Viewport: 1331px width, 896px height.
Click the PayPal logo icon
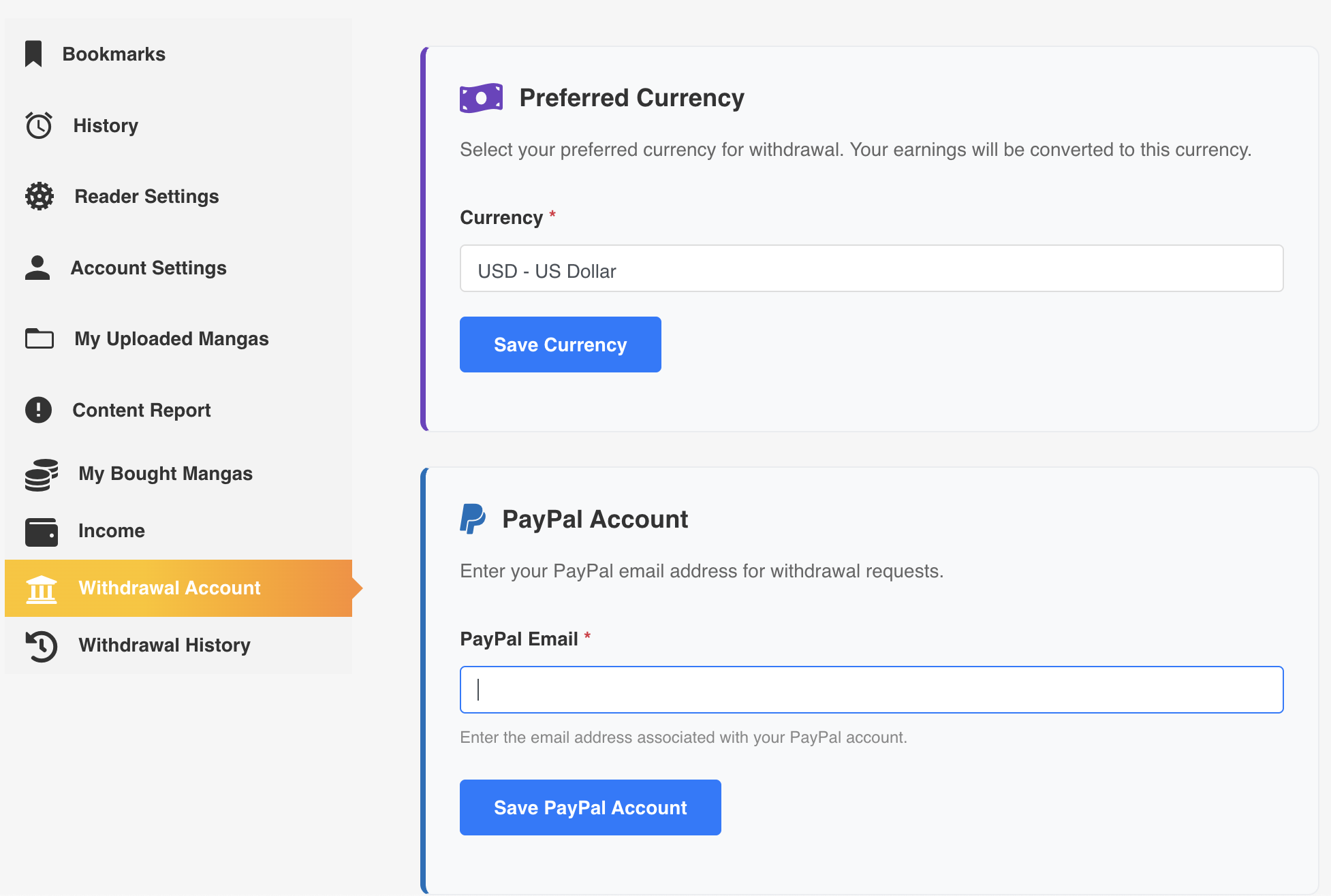pyautogui.click(x=473, y=519)
